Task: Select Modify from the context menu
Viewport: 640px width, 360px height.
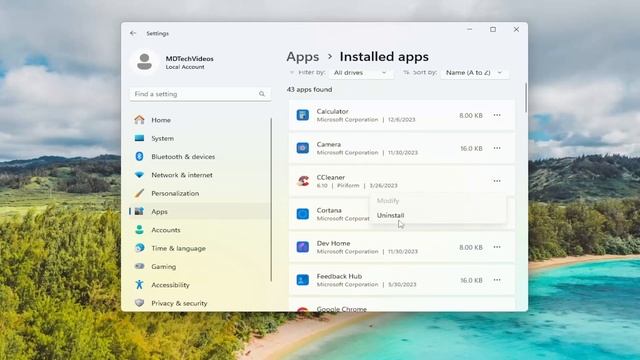Action: [x=388, y=201]
